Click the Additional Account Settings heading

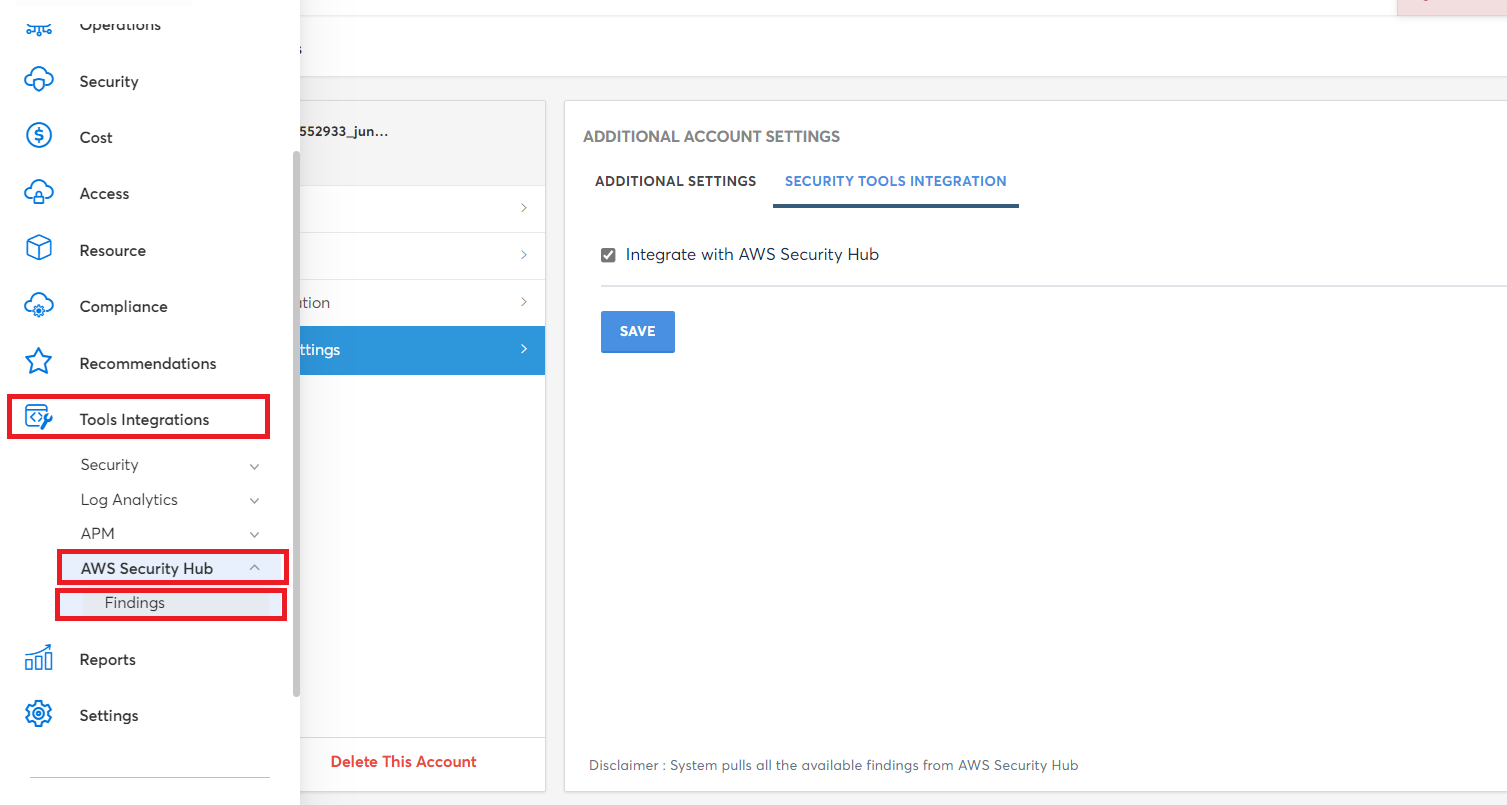coord(711,136)
